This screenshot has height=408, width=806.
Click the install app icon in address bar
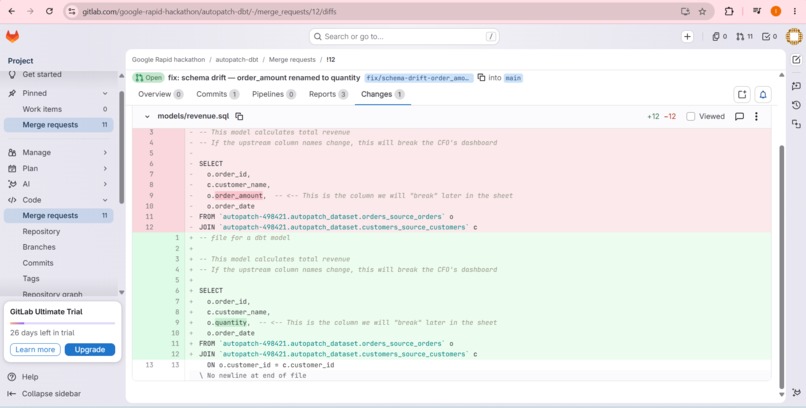coord(685,11)
